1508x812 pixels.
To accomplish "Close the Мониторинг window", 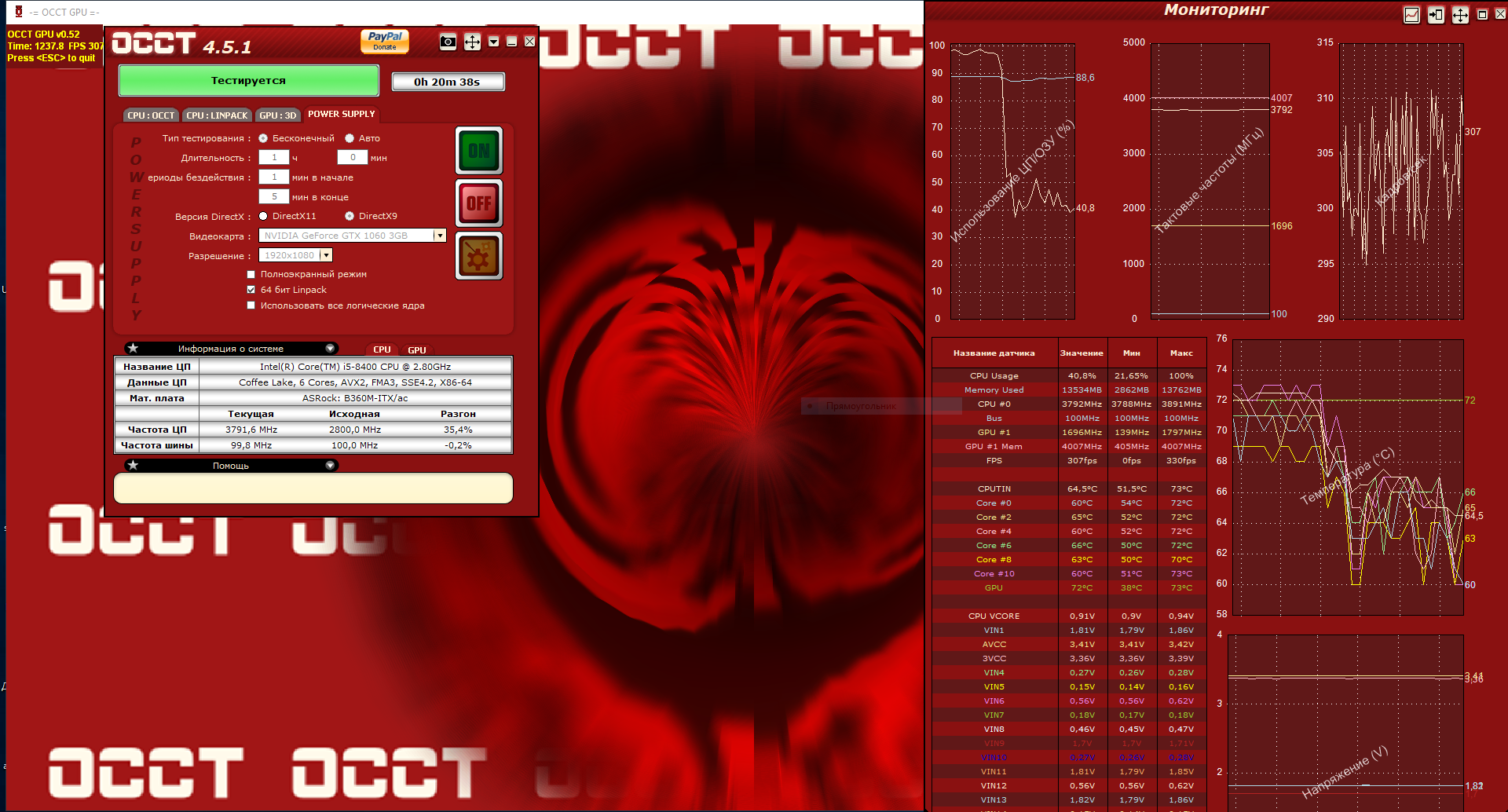I will click(1501, 15).
